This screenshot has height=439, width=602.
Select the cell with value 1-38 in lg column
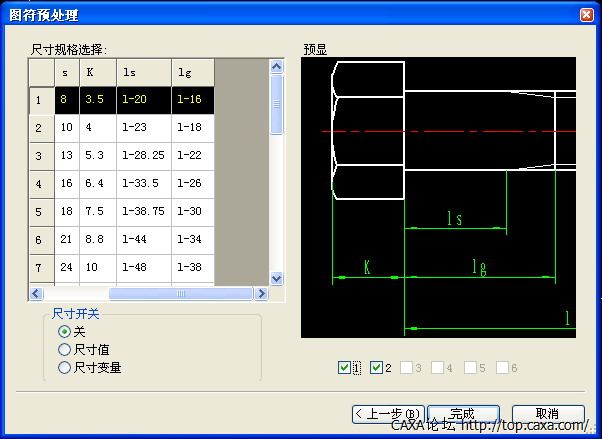192,268
